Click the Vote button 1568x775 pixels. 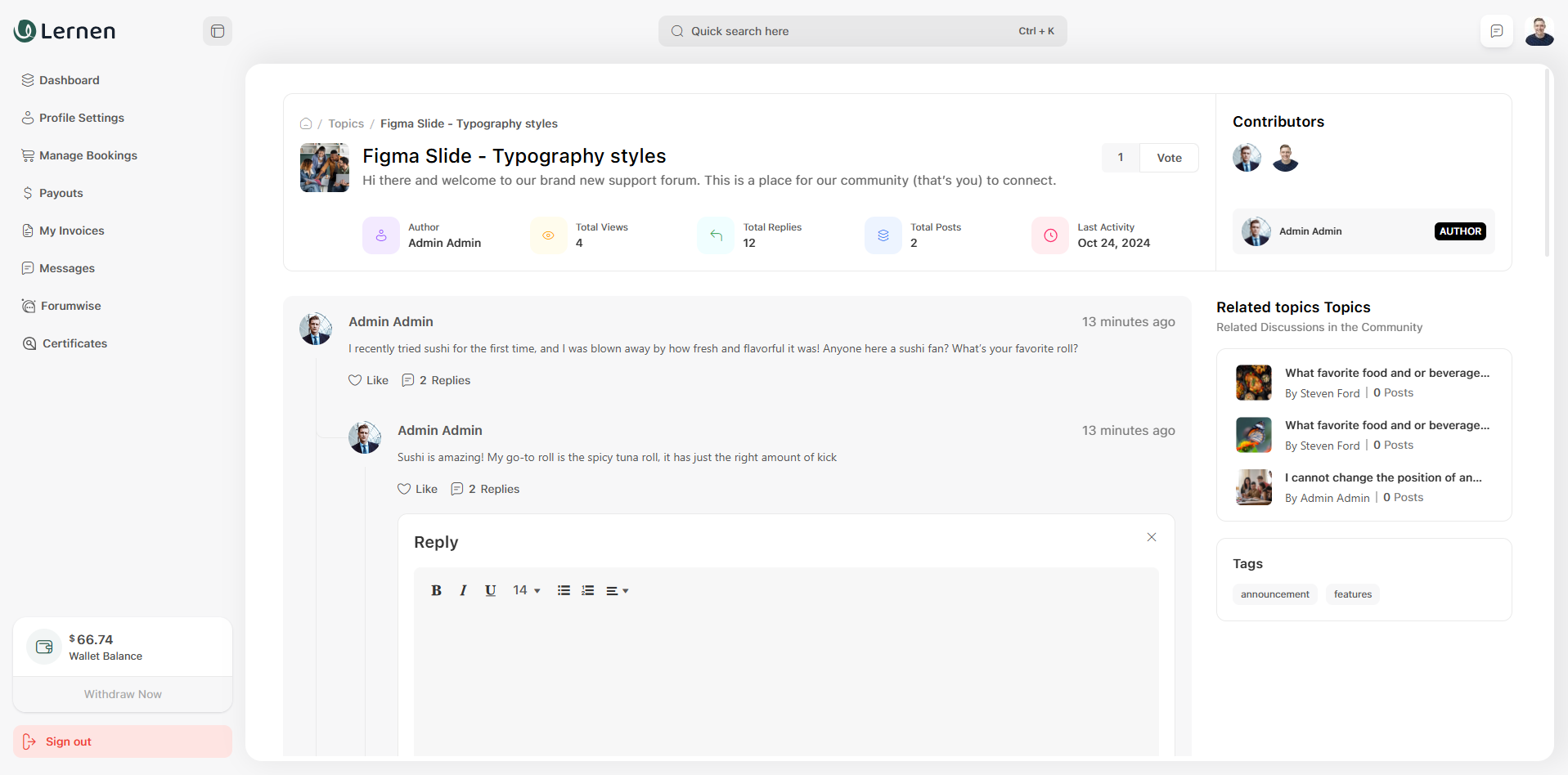pyautogui.click(x=1169, y=158)
